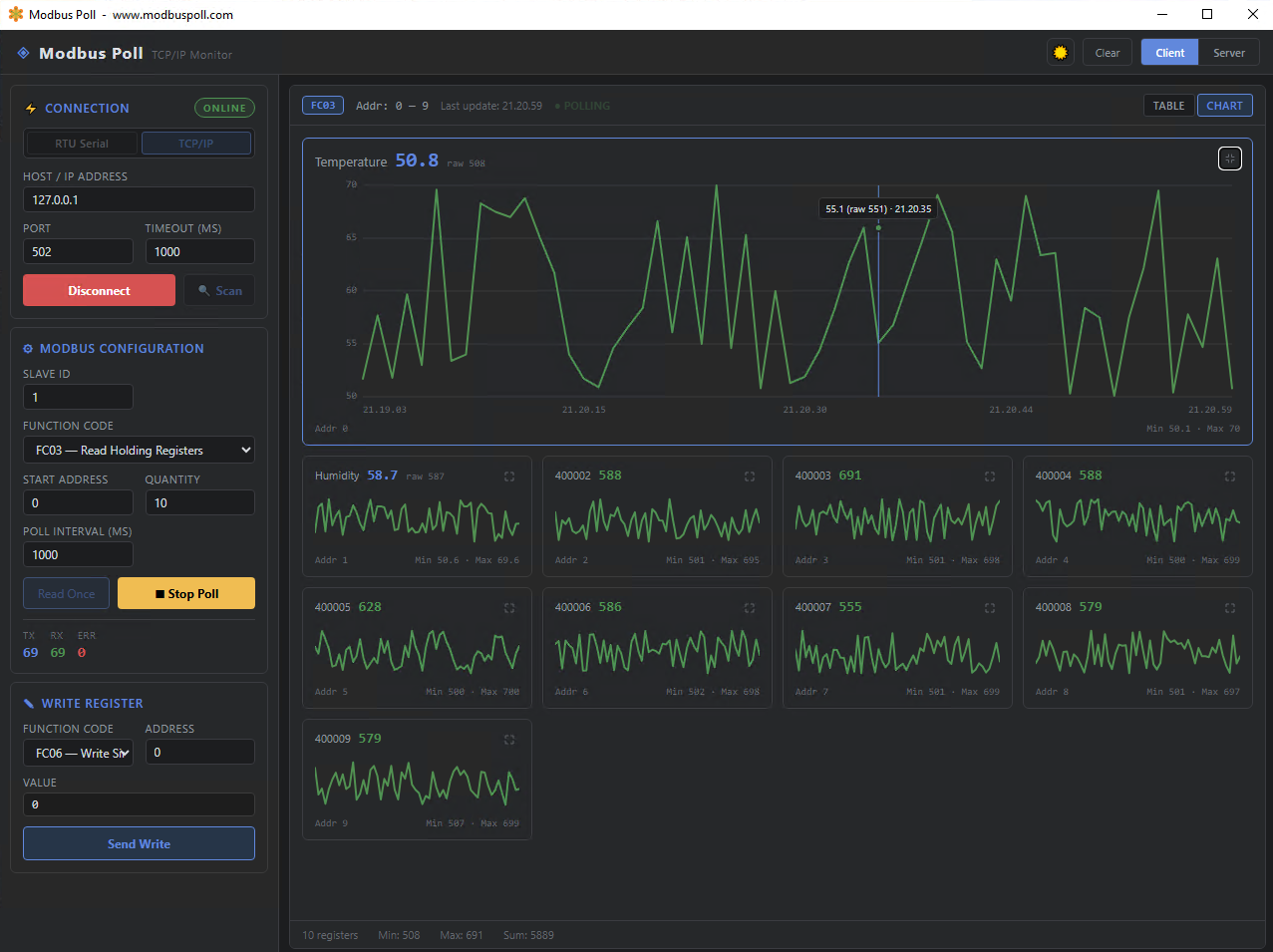Image resolution: width=1273 pixels, height=952 pixels.
Task: Collapse the expanded Temperature chart icon
Action: (x=1230, y=159)
